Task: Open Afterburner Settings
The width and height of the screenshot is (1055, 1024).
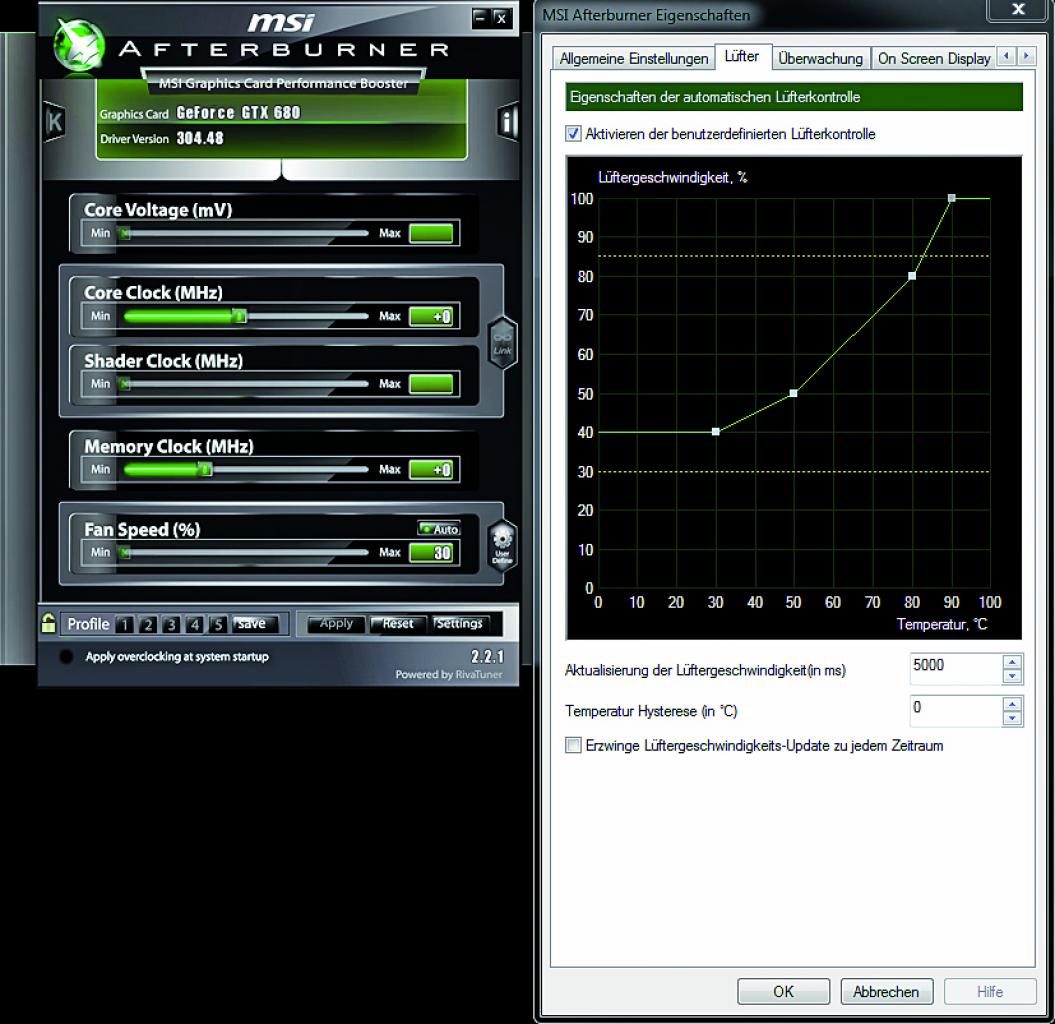Action: pos(460,624)
